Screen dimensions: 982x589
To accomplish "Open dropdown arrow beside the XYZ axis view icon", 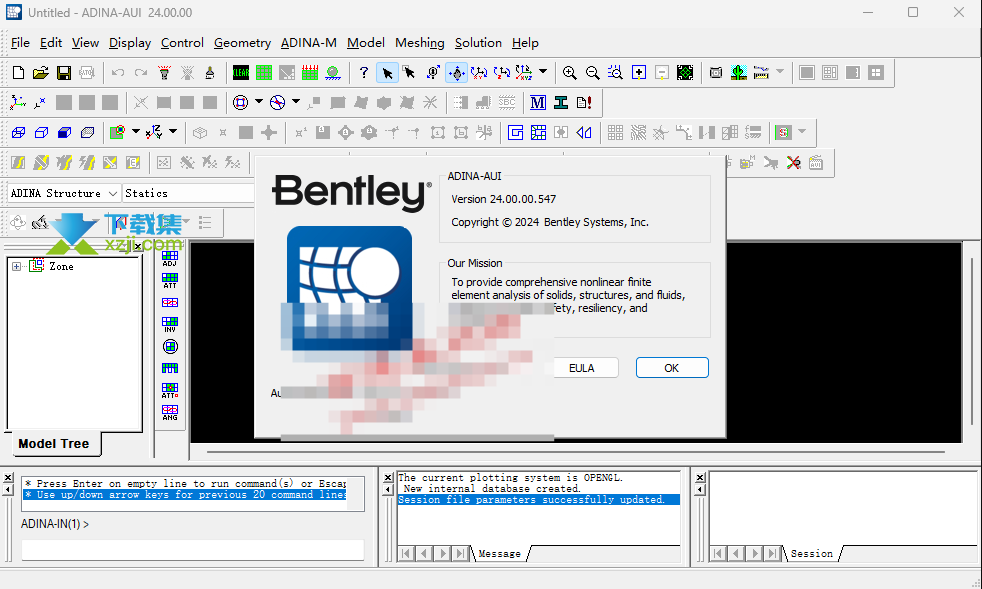I will tap(173, 132).
